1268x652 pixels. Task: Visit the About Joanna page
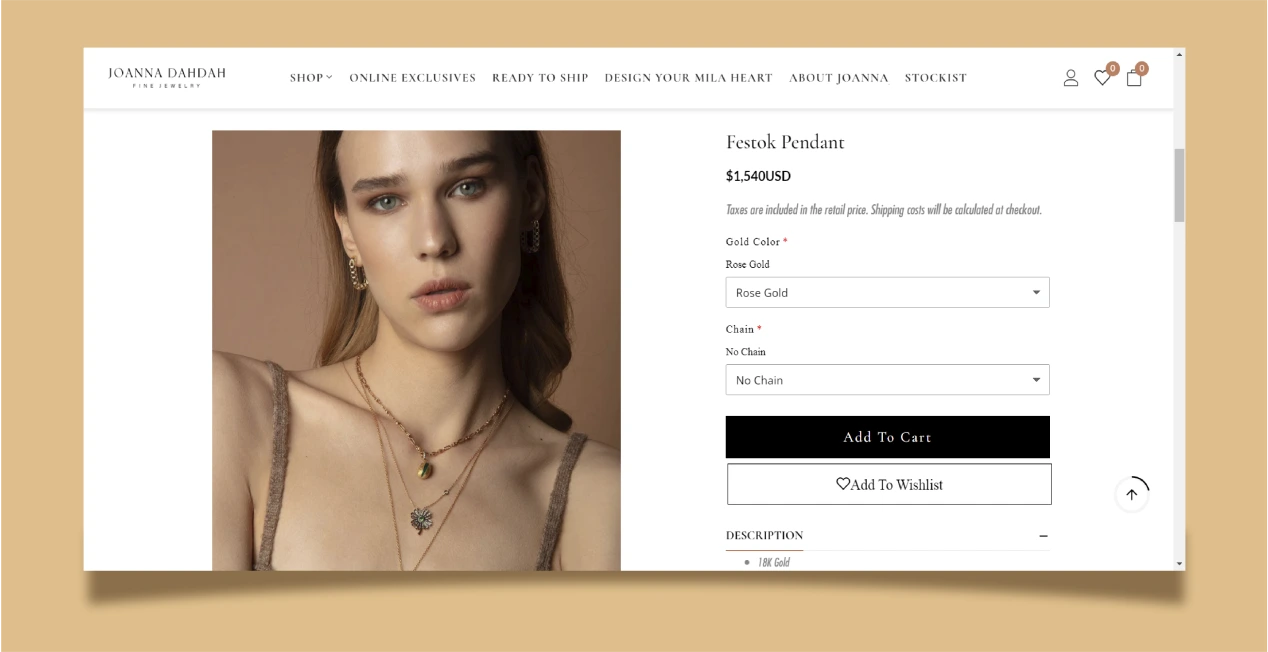pyautogui.click(x=838, y=78)
